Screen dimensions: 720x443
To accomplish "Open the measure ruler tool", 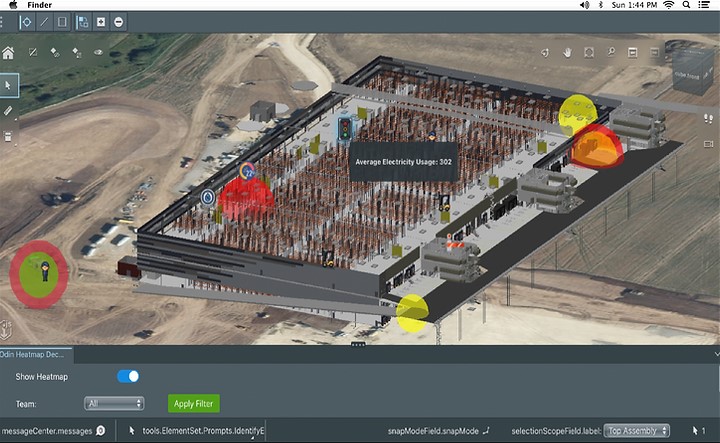I will click(8, 110).
